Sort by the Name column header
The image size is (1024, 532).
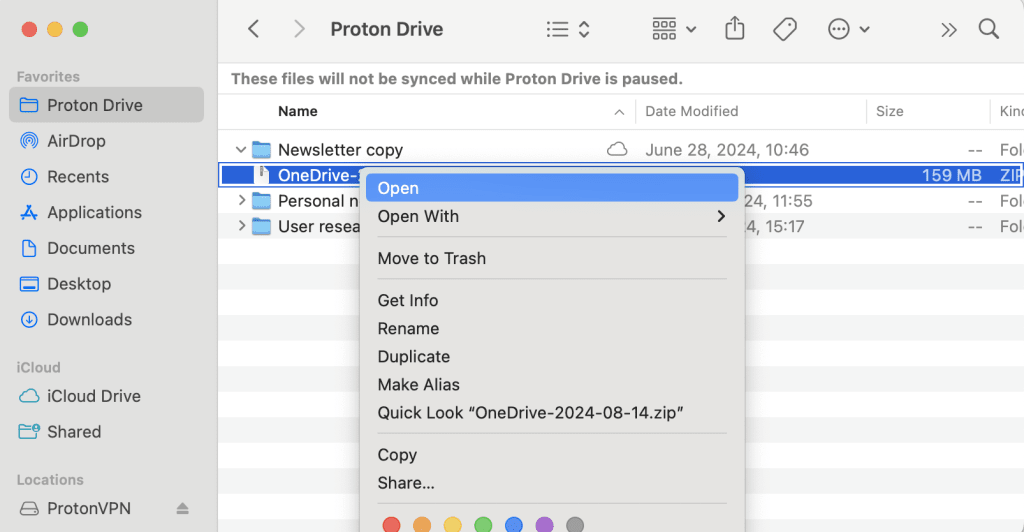point(298,112)
